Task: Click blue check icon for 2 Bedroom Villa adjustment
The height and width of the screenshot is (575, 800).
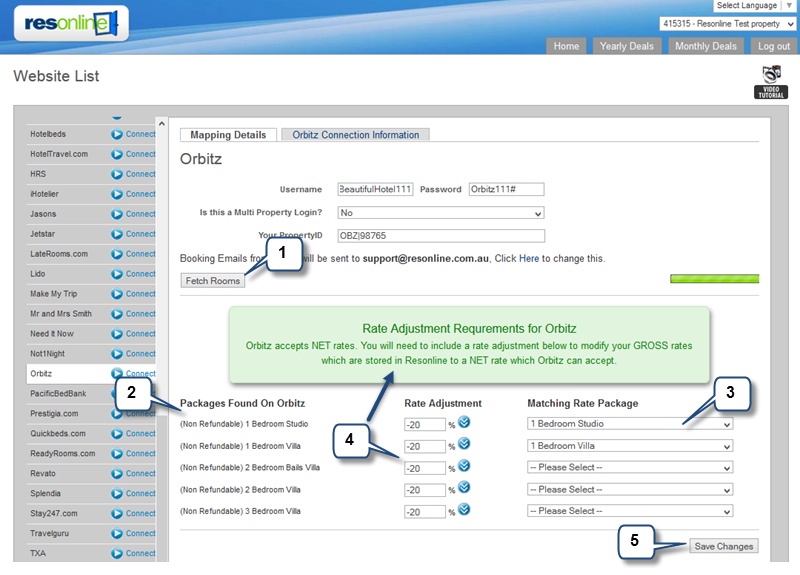Action: [x=464, y=487]
